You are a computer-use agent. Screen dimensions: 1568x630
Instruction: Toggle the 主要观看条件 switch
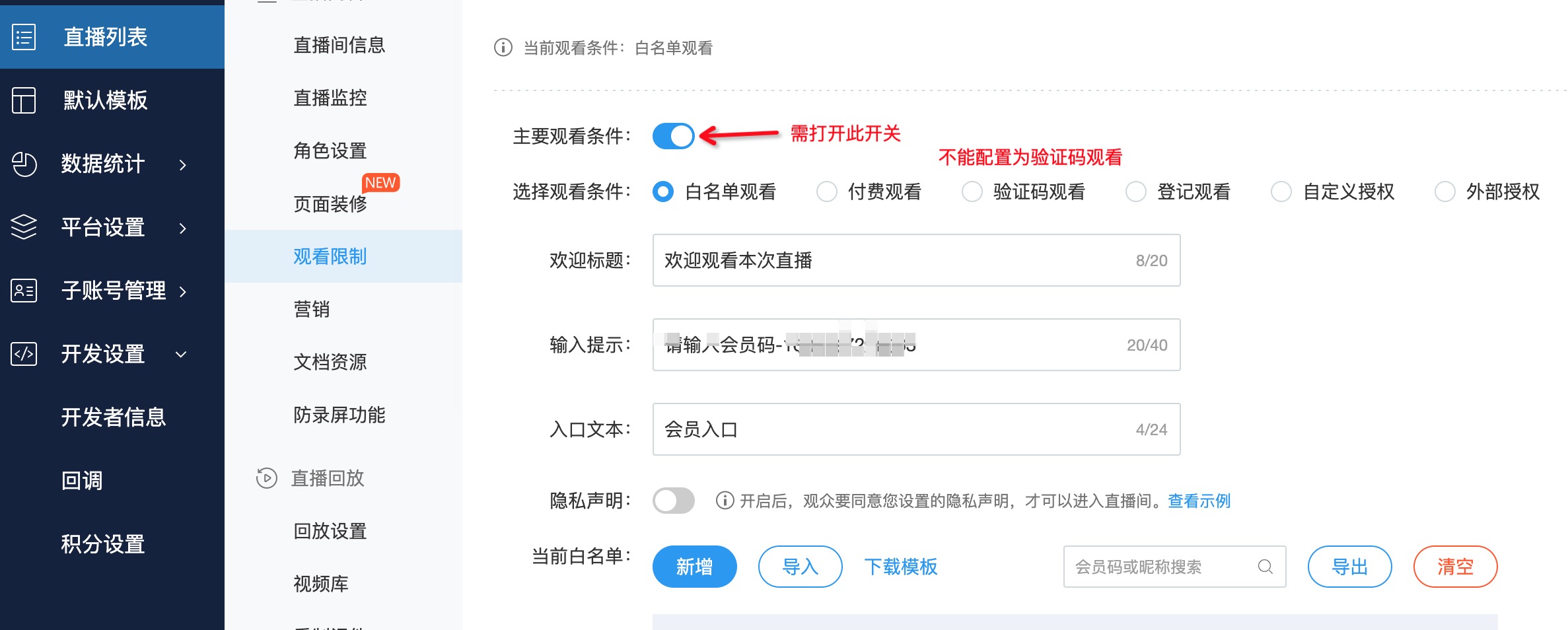pyautogui.click(x=673, y=136)
